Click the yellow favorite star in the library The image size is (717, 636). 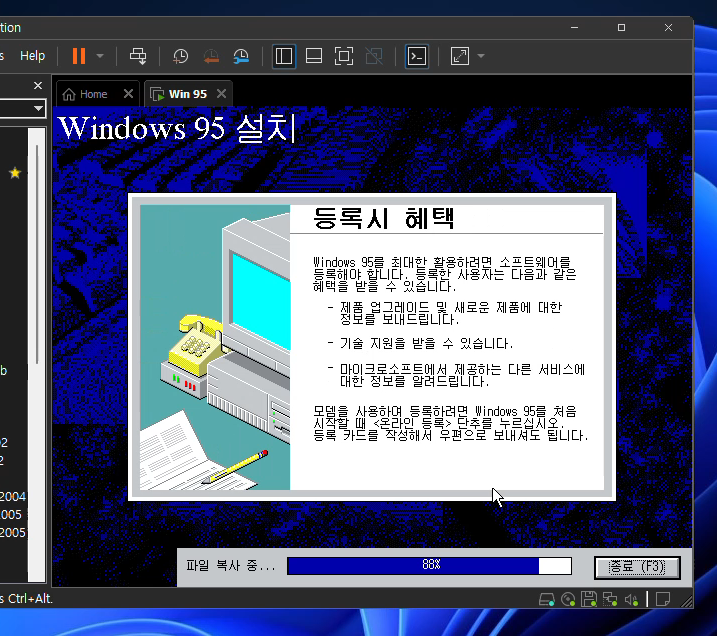pyautogui.click(x=15, y=173)
